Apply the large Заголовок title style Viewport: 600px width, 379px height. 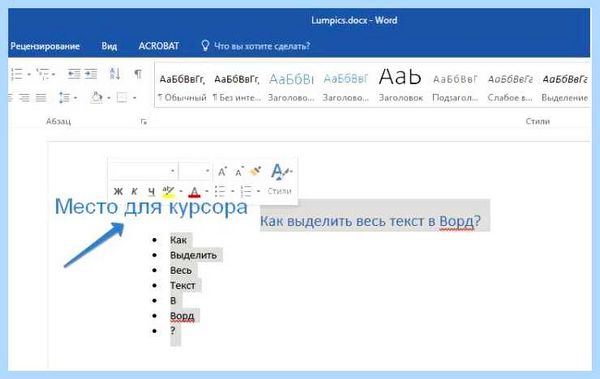(x=401, y=85)
